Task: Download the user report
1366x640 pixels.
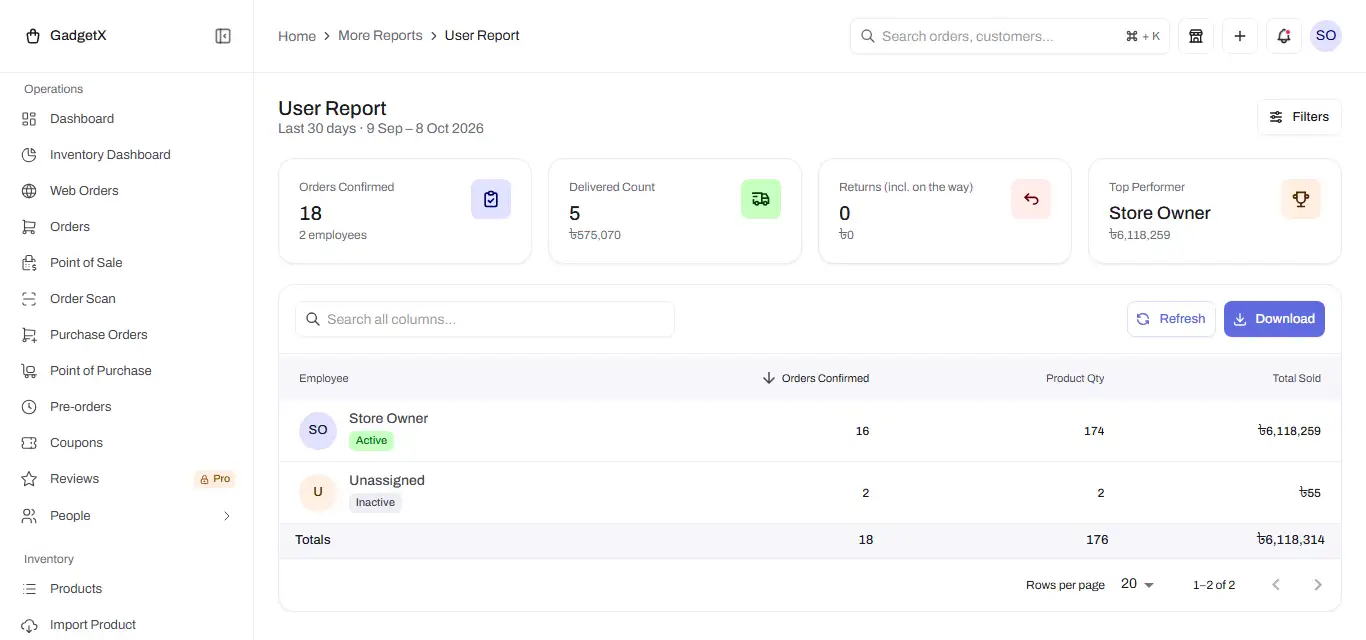Action: [x=1274, y=319]
